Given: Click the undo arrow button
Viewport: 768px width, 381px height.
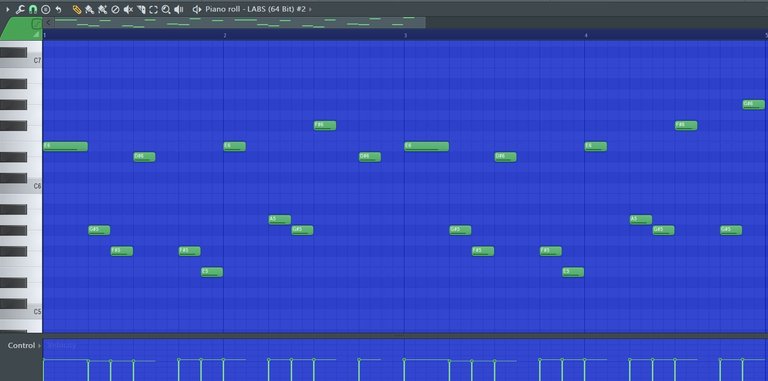Looking at the screenshot, I should click(58, 9).
